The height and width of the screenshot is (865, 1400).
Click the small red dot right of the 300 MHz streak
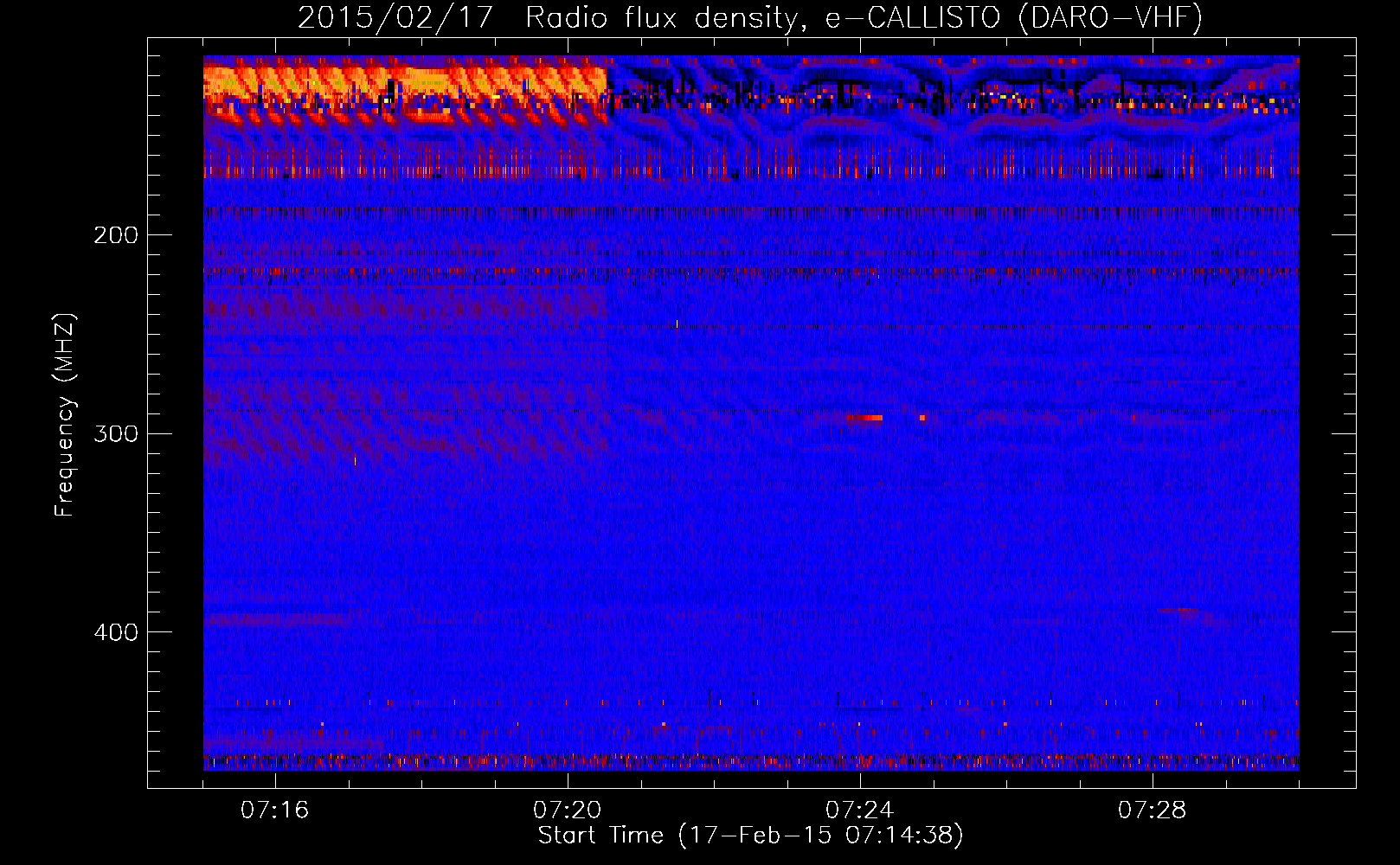922,418
